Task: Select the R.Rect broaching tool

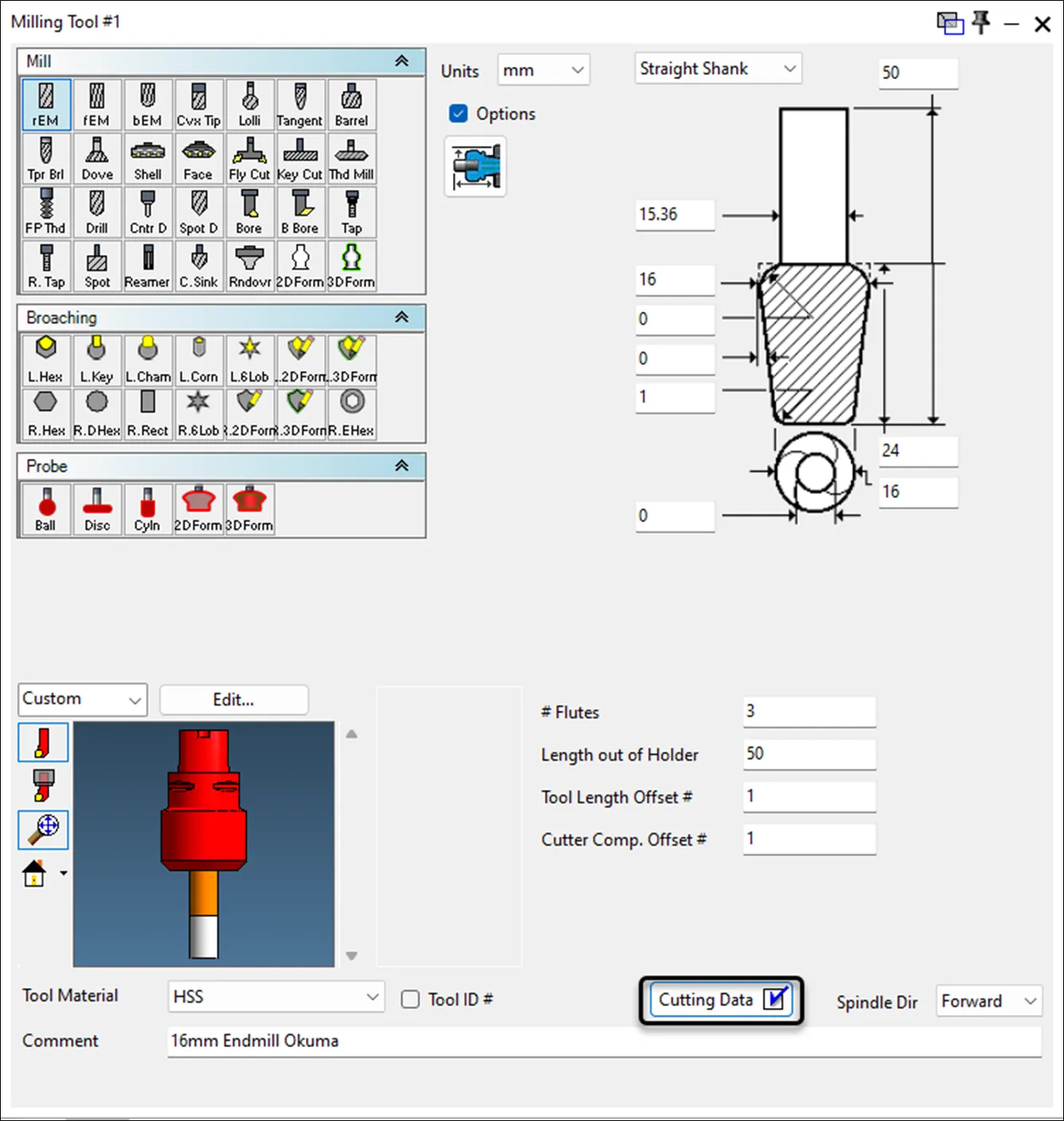Action: [147, 414]
